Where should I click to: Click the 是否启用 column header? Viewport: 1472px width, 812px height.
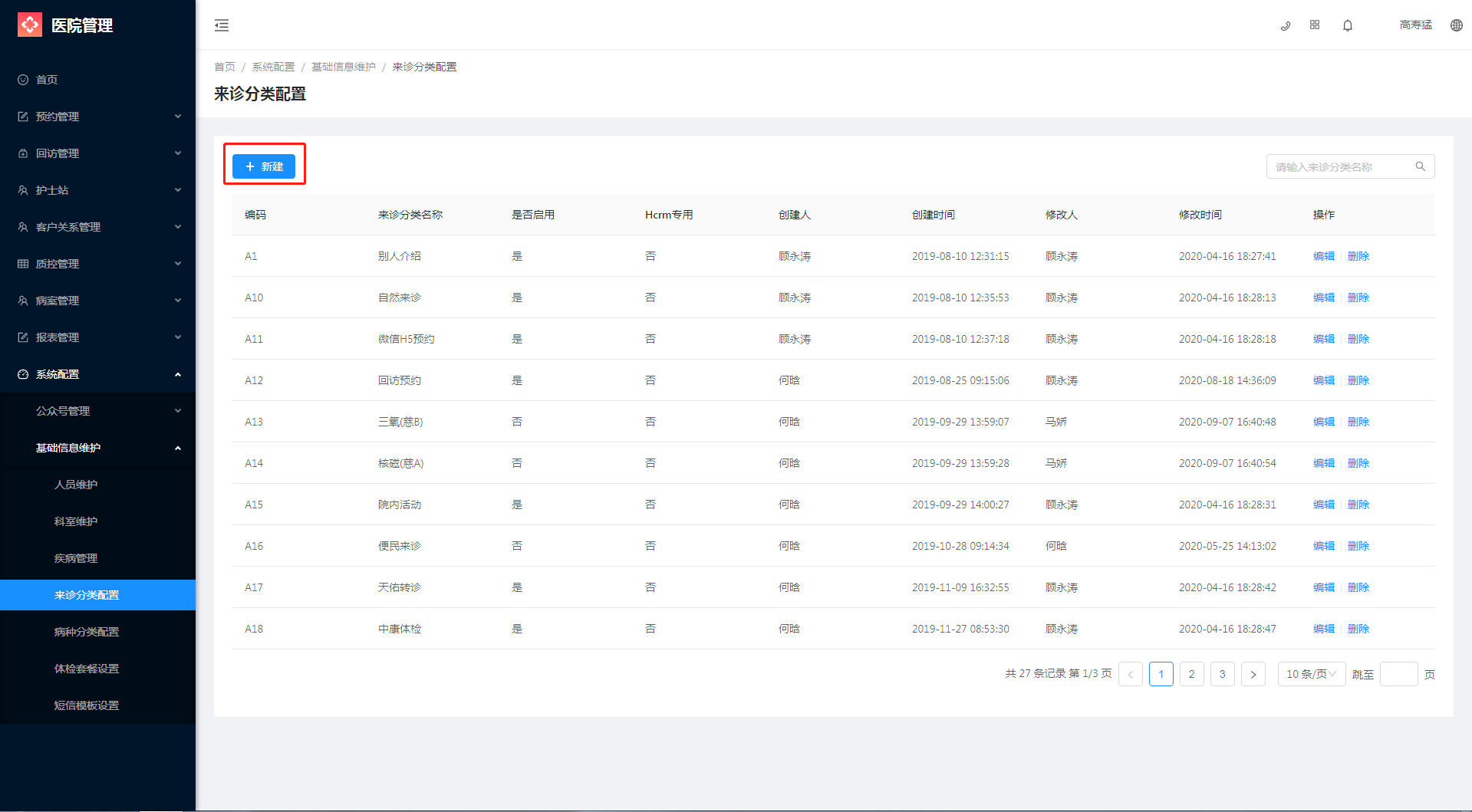point(533,215)
